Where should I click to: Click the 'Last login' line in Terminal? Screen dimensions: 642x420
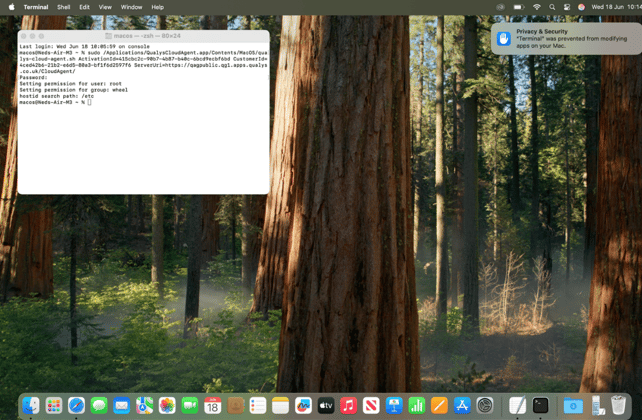click(x=84, y=47)
